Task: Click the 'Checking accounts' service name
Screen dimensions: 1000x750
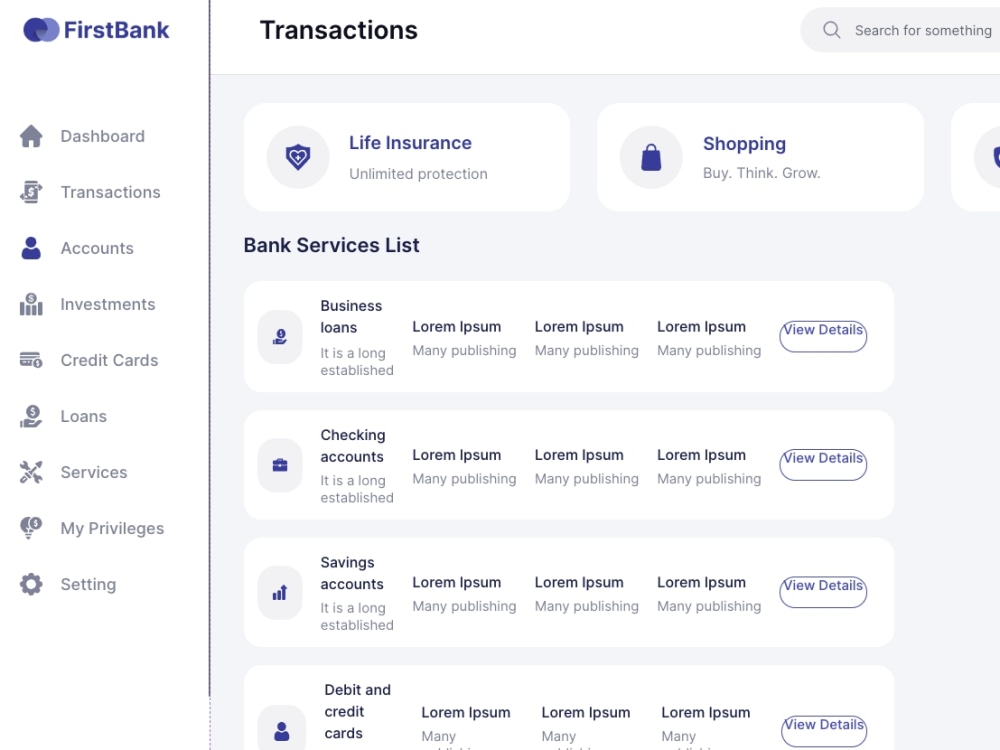Action: point(353,446)
